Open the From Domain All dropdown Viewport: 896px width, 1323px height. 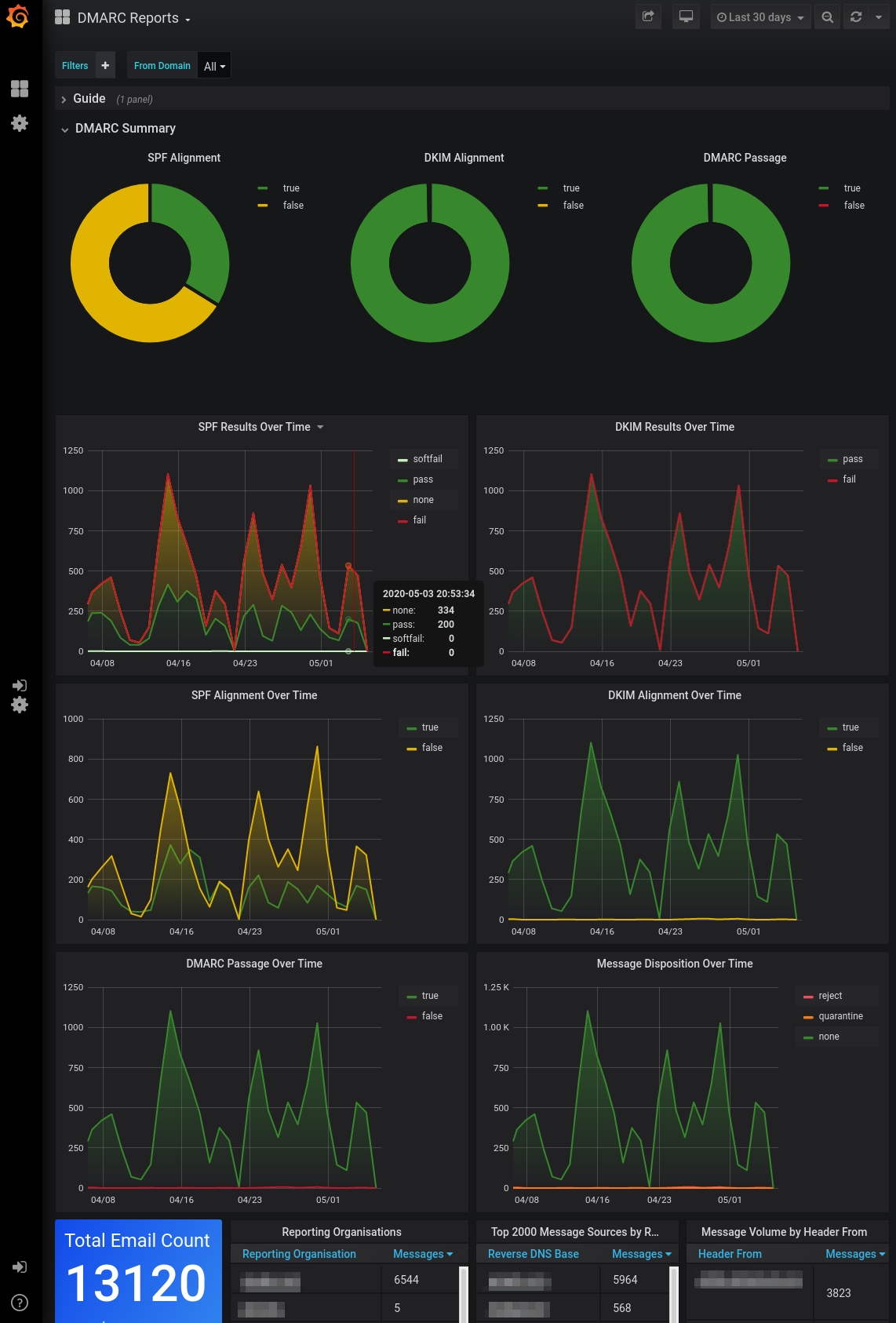tap(214, 66)
